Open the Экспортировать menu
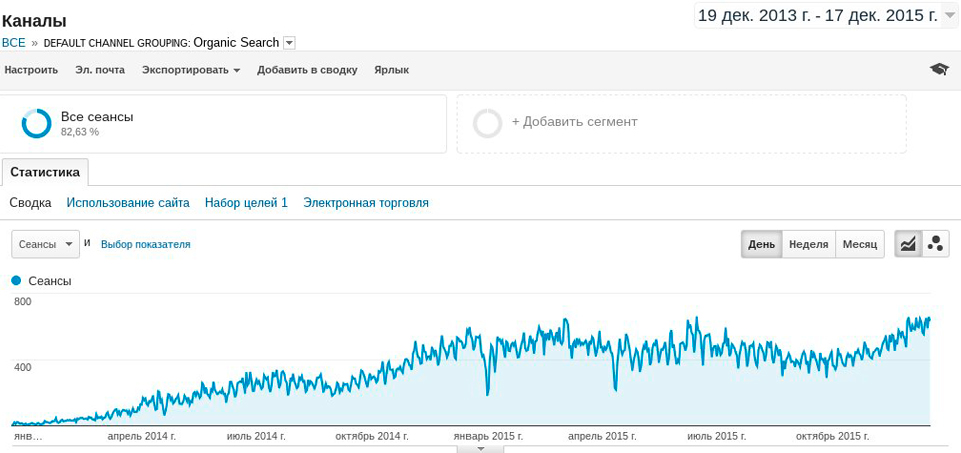Screen dimensions: 961x453 tap(191, 70)
